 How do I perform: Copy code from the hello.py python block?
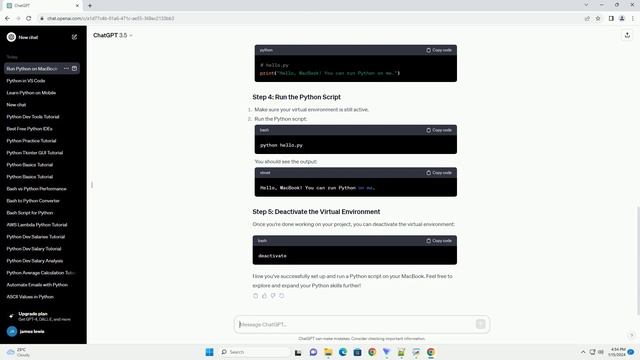(x=439, y=50)
